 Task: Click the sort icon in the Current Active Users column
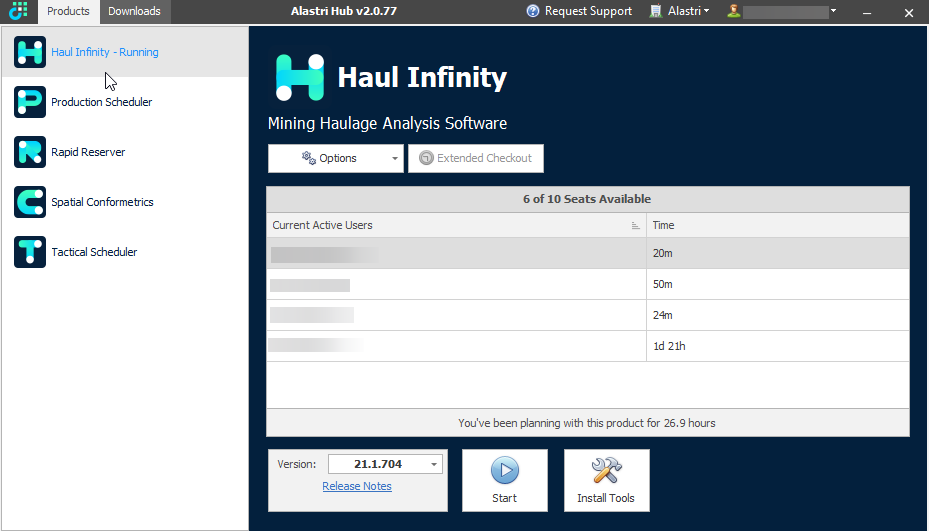[x=635, y=226]
